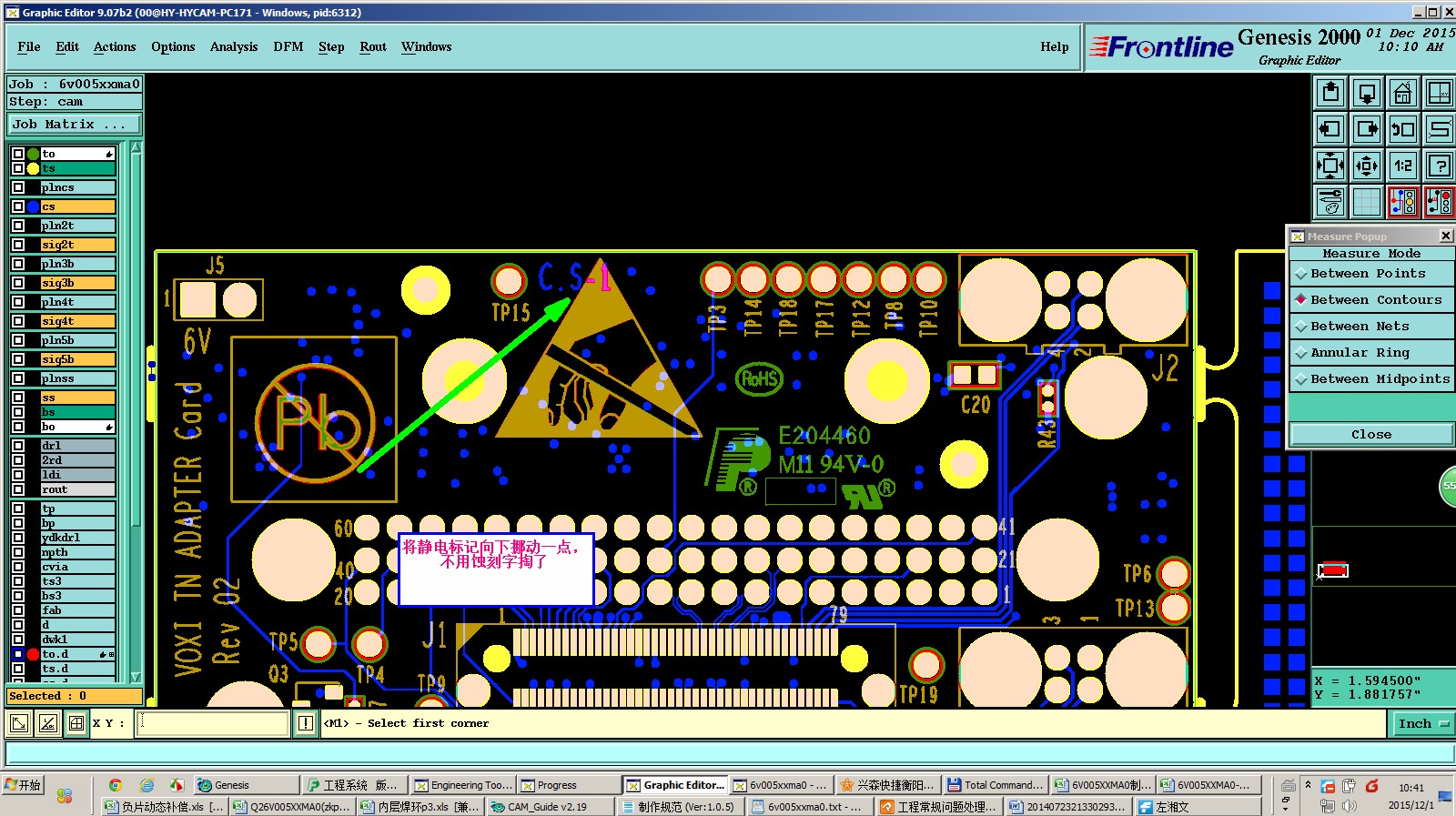Viewport: 1456px width, 816px height.
Task: Switch to Total Command... taskbar window
Action: [996, 785]
